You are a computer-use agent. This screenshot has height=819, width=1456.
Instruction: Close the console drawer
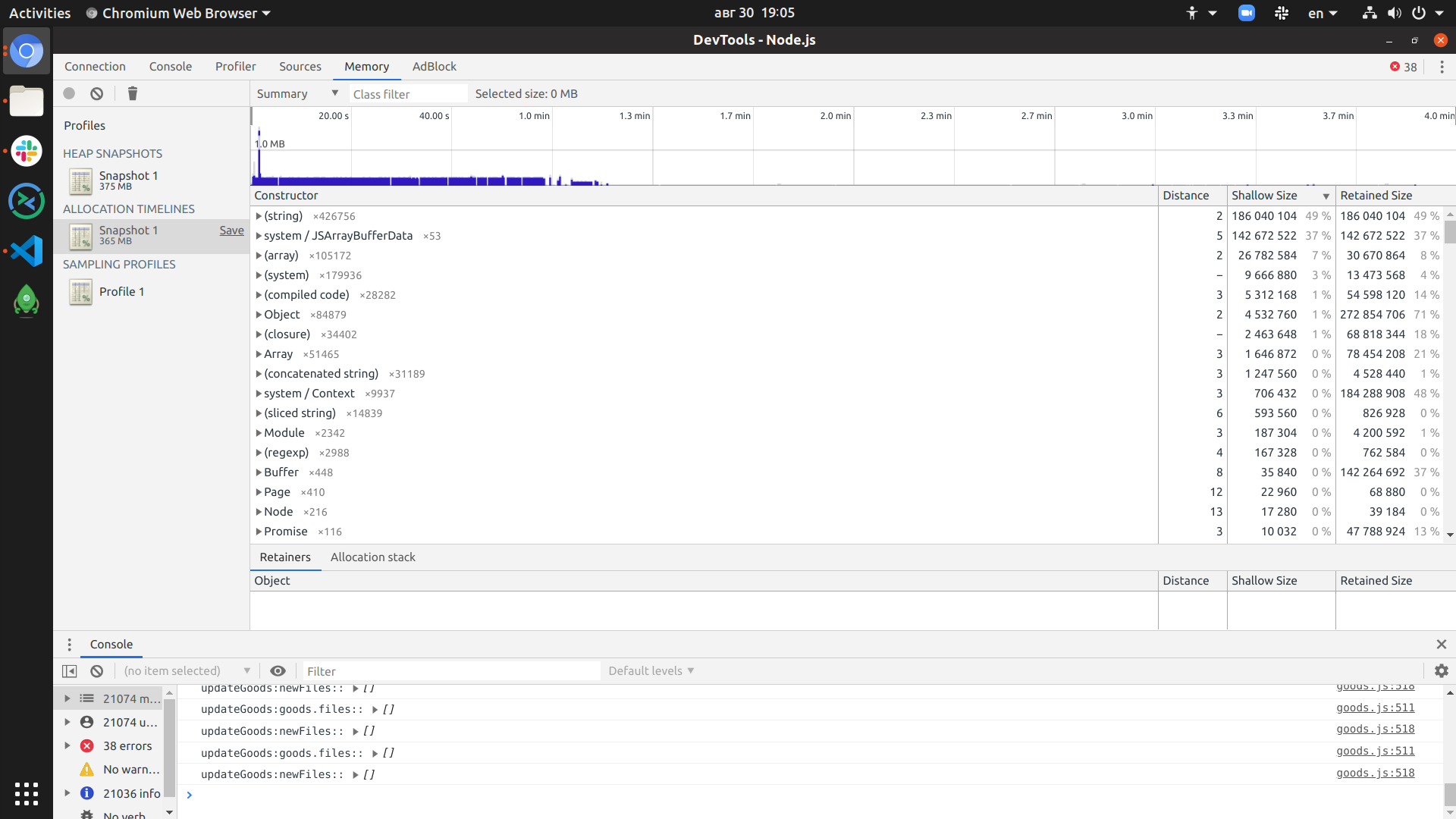(x=1441, y=645)
